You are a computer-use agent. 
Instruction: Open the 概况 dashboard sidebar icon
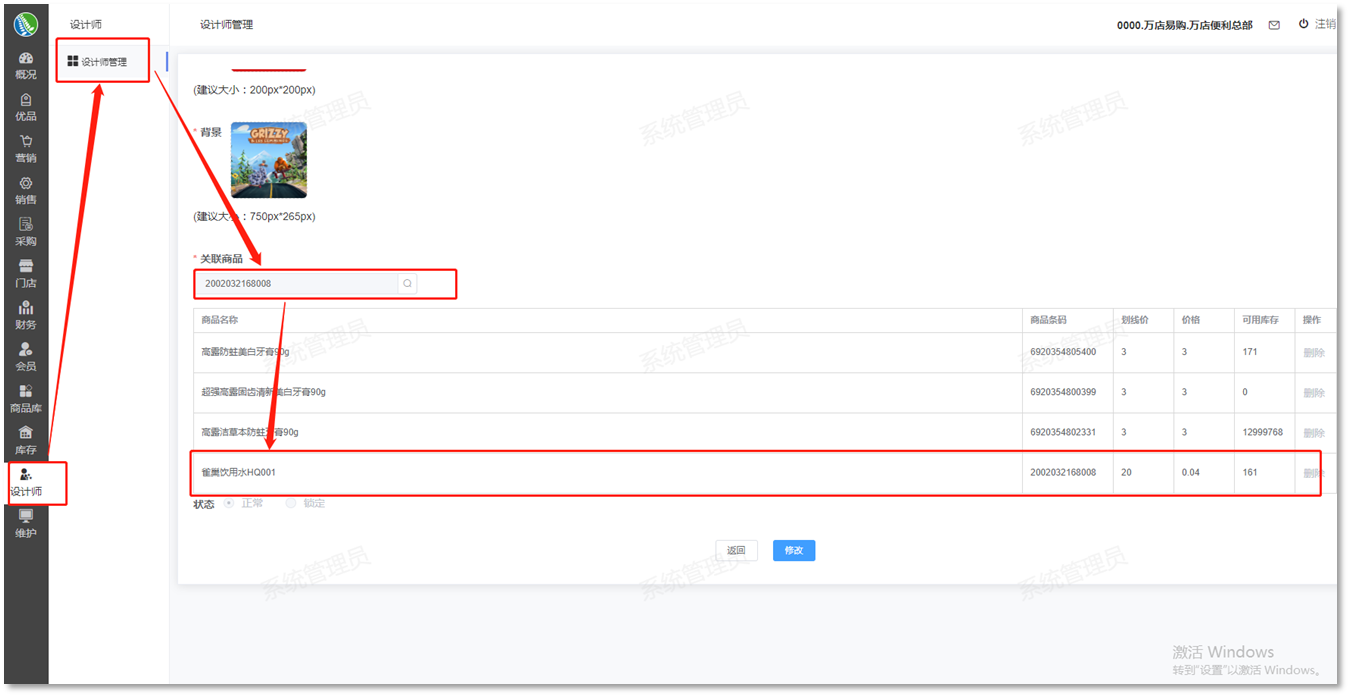(x=26, y=65)
